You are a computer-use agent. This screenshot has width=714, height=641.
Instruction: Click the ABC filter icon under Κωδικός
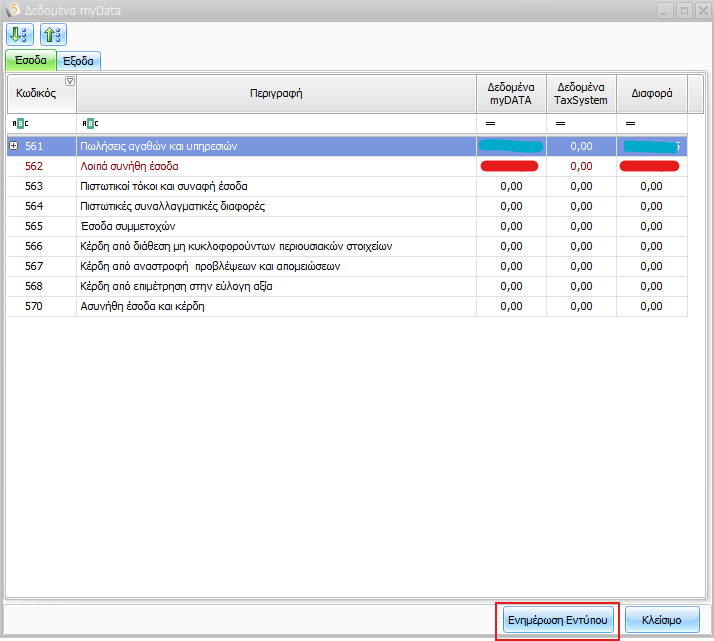tap(20, 123)
